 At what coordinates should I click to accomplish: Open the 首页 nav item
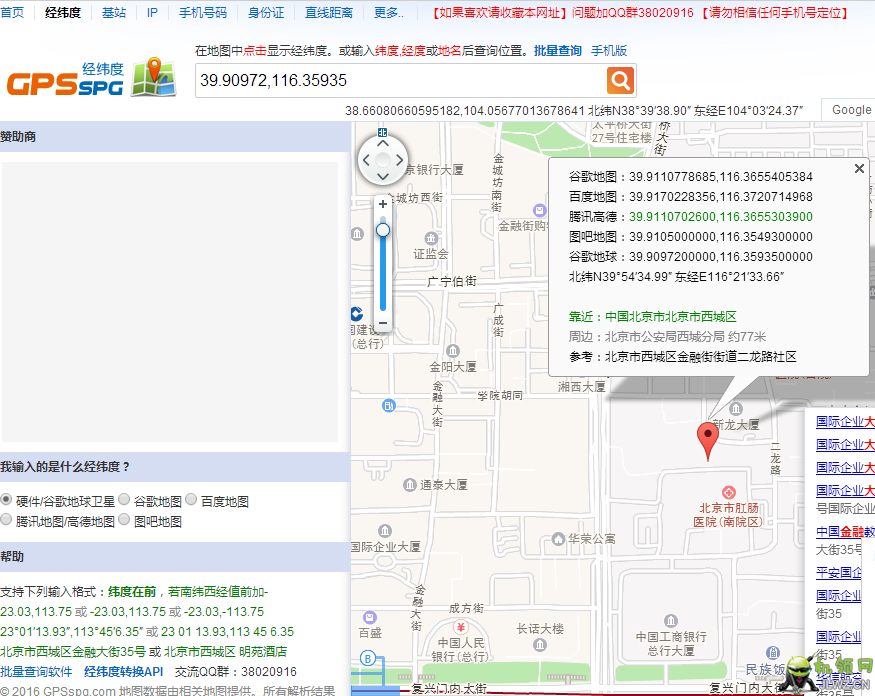(12, 12)
